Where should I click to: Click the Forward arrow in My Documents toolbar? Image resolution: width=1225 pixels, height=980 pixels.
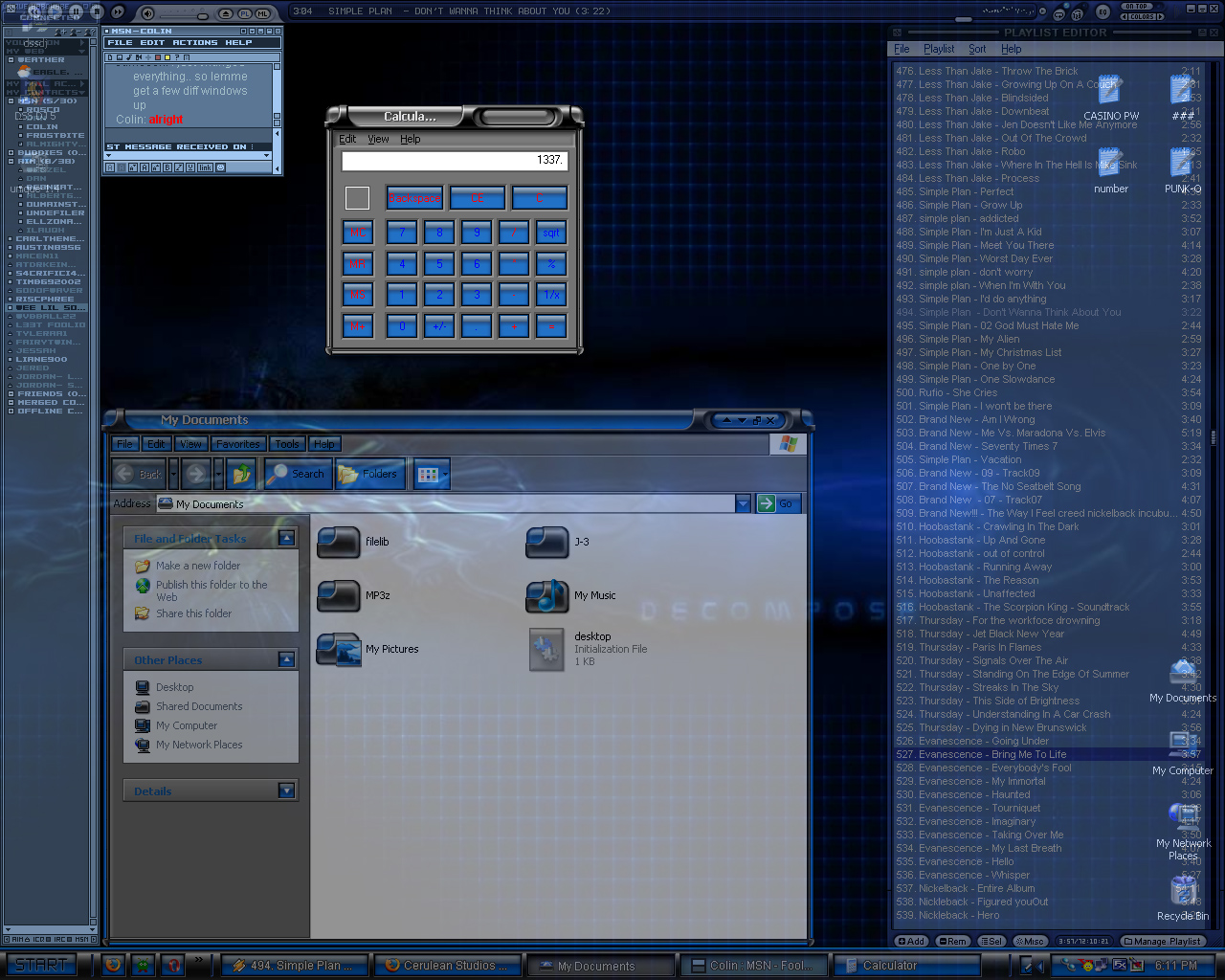[196, 474]
